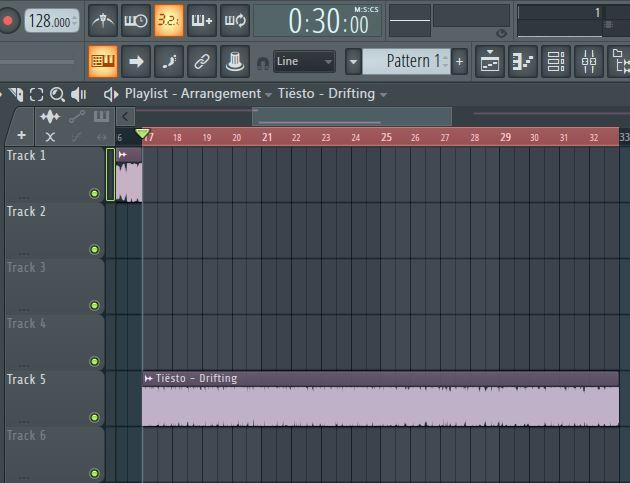Toggle step editing footprint icon
Screen dimensions: 630x483
pos(169,61)
